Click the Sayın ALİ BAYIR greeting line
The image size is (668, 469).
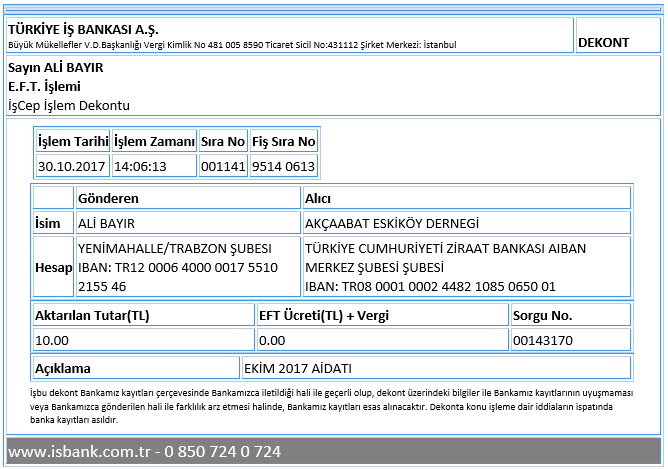coord(55,67)
